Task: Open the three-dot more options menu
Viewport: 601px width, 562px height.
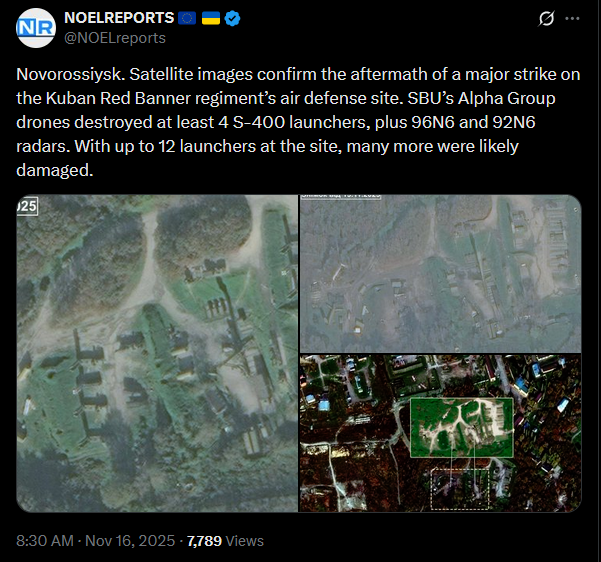Action: [x=572, y=18]
